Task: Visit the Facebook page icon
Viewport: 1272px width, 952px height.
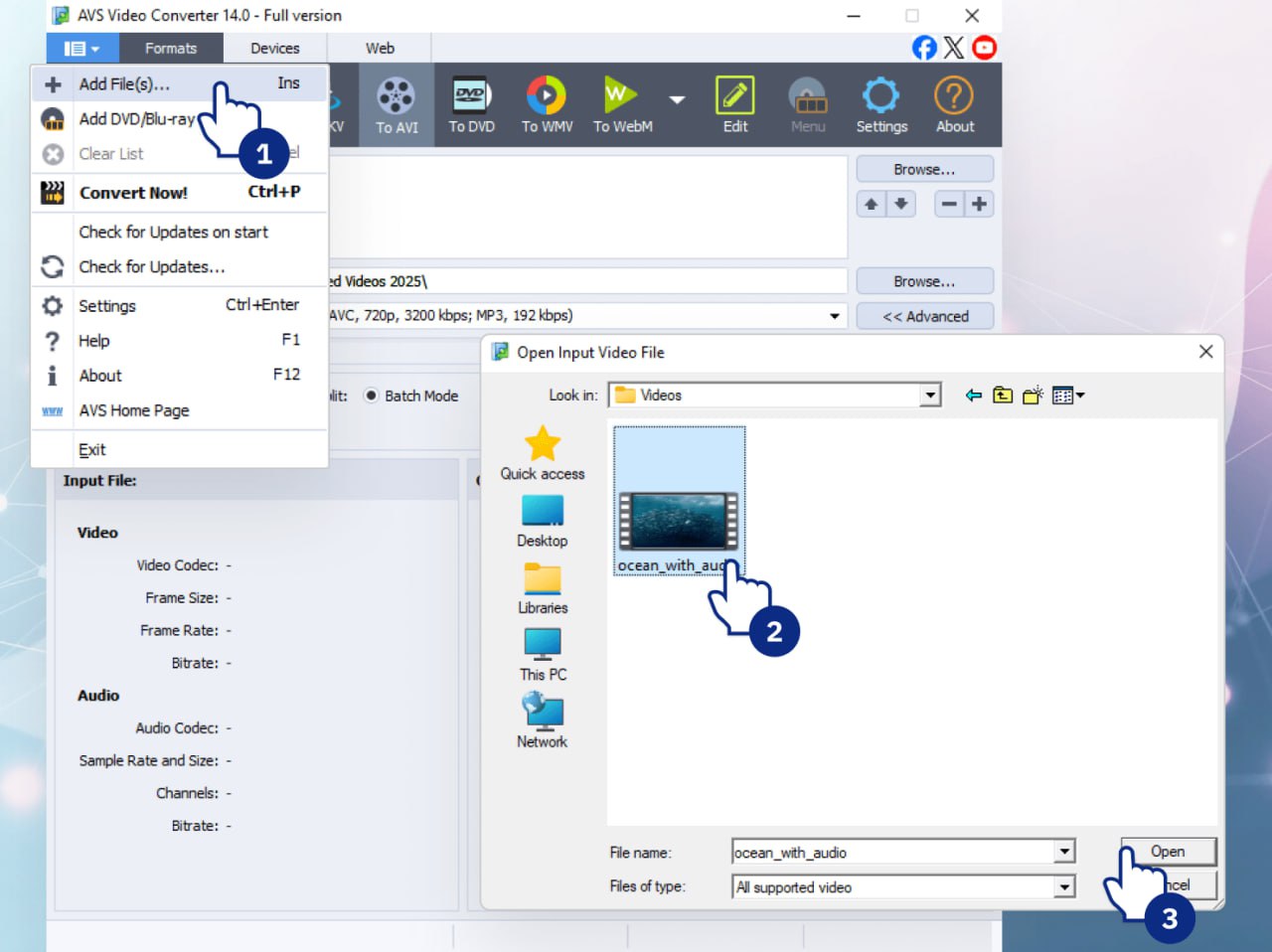Action: tap(923, 47)
